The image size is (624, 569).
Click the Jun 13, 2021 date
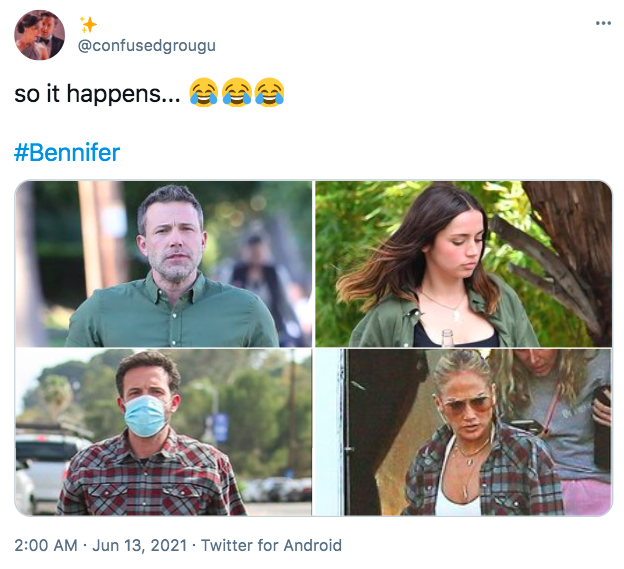click(x=140, y=545)
